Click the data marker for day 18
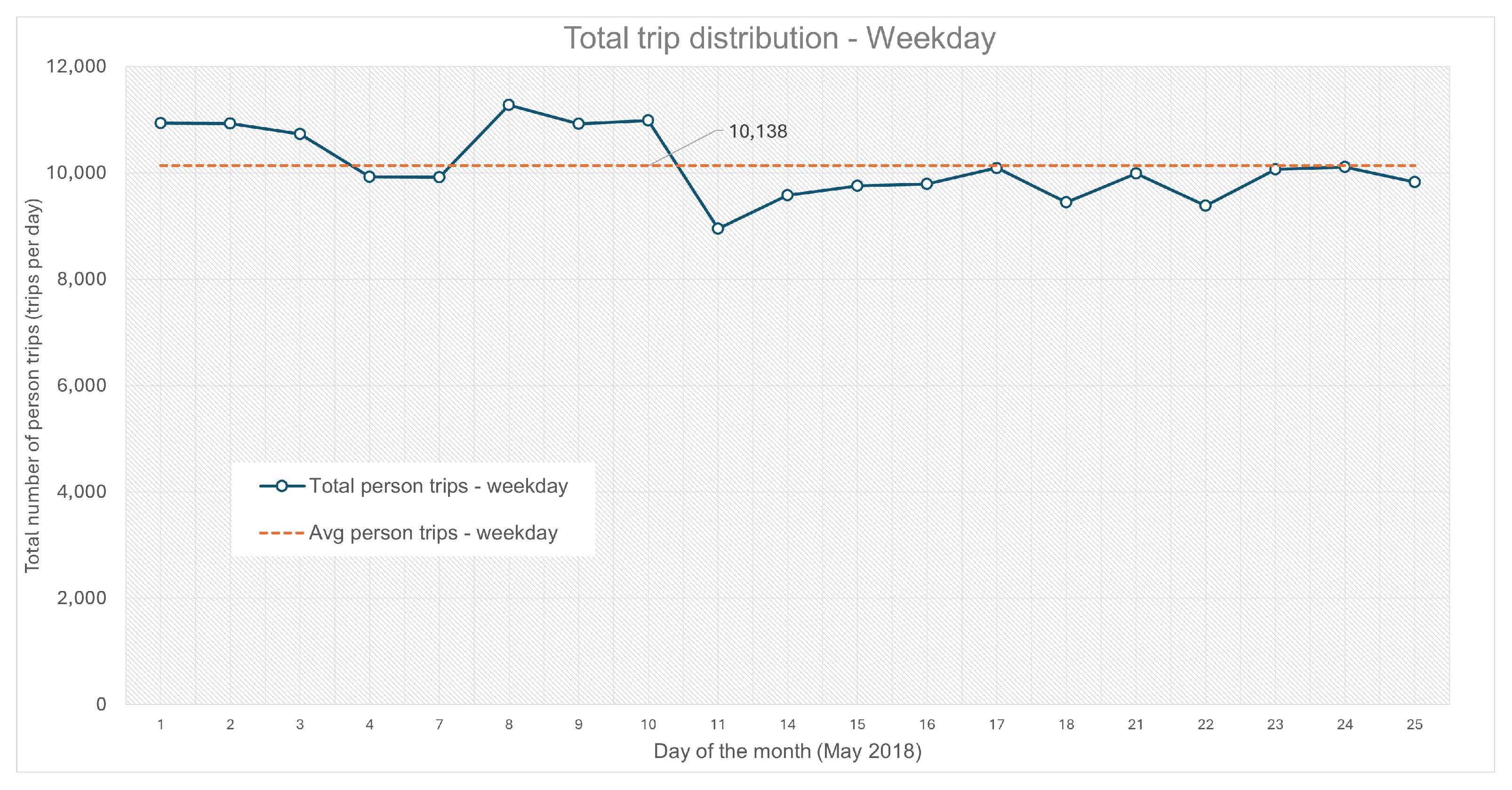Image resolution: width=1512 pixels, height=790 pixels. [x=1066, y=202]
